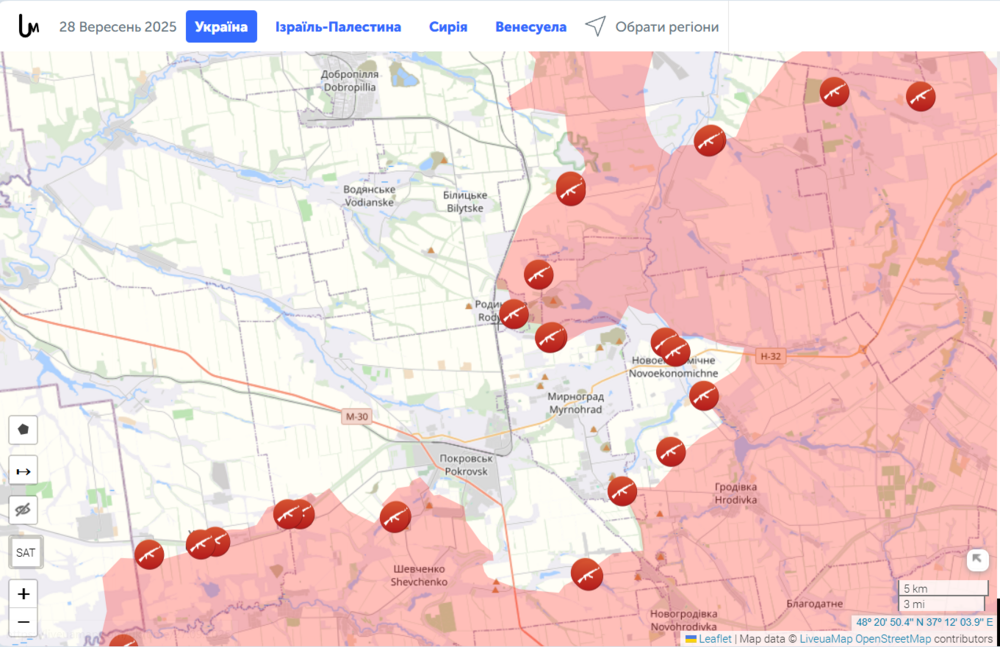1000x647 pixels.
Task: Open the Сирія region tab
Action: (448, 27)
